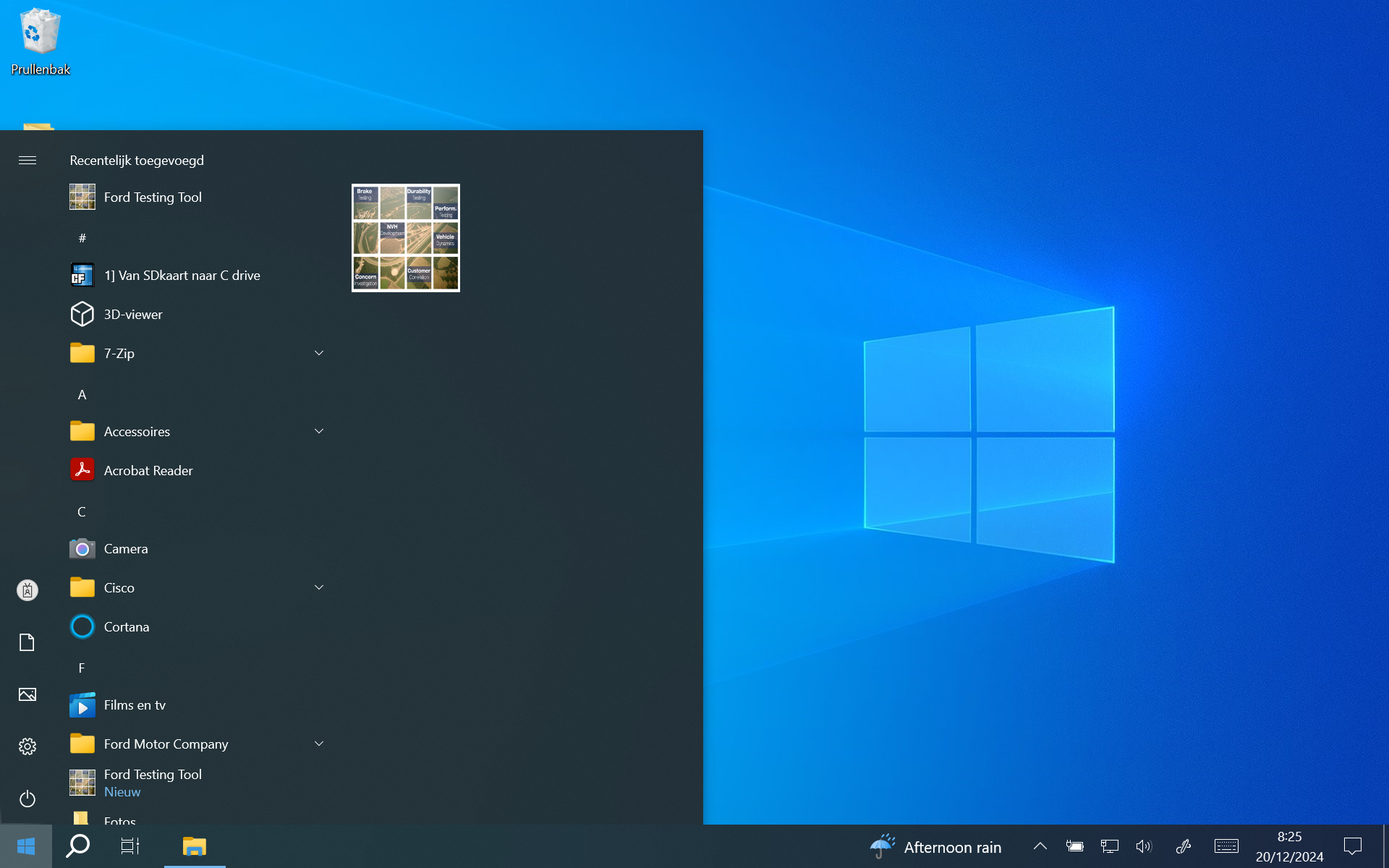The width and height of the screenshot is (1389, 868).
Task: Expand the Ford Motor Company chevron
Action: [319, 744]
